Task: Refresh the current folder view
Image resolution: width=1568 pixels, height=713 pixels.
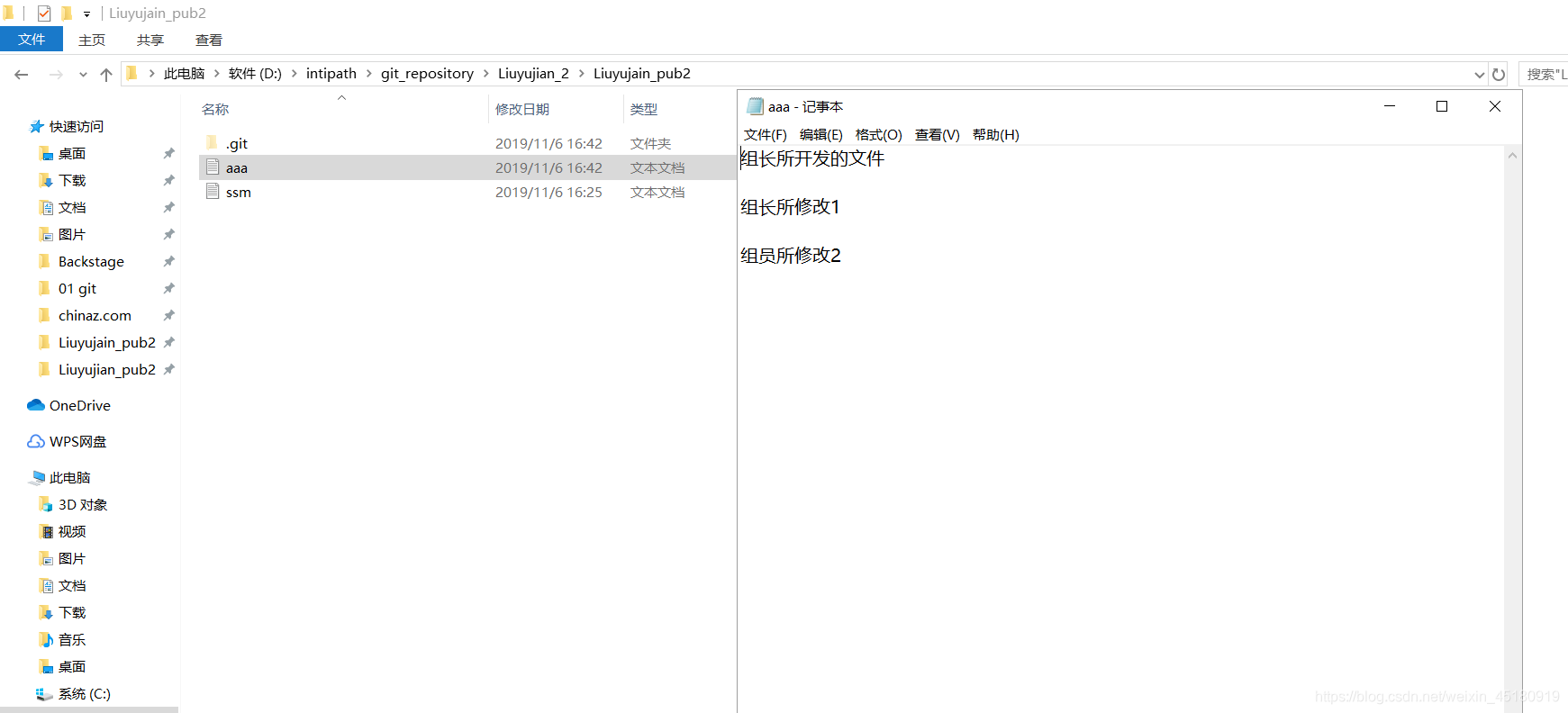Action: click(1499, 75)
